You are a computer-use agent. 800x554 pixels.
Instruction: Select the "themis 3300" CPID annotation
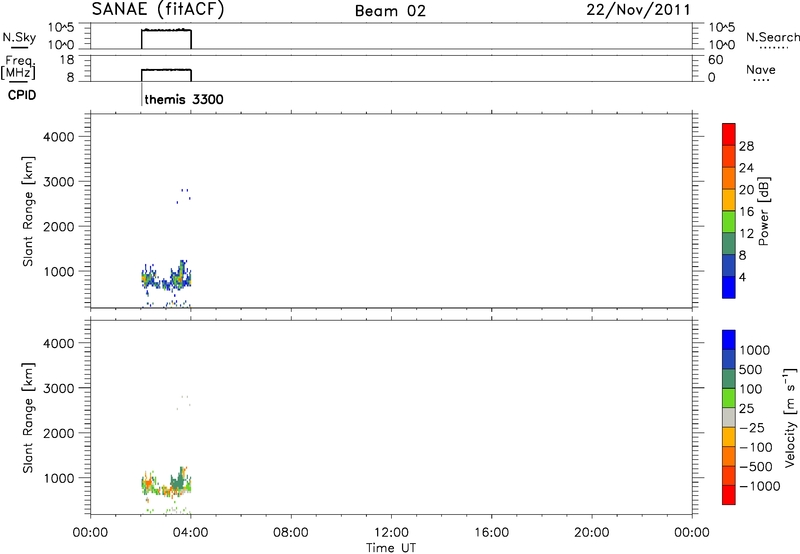(x=184, y=99)
